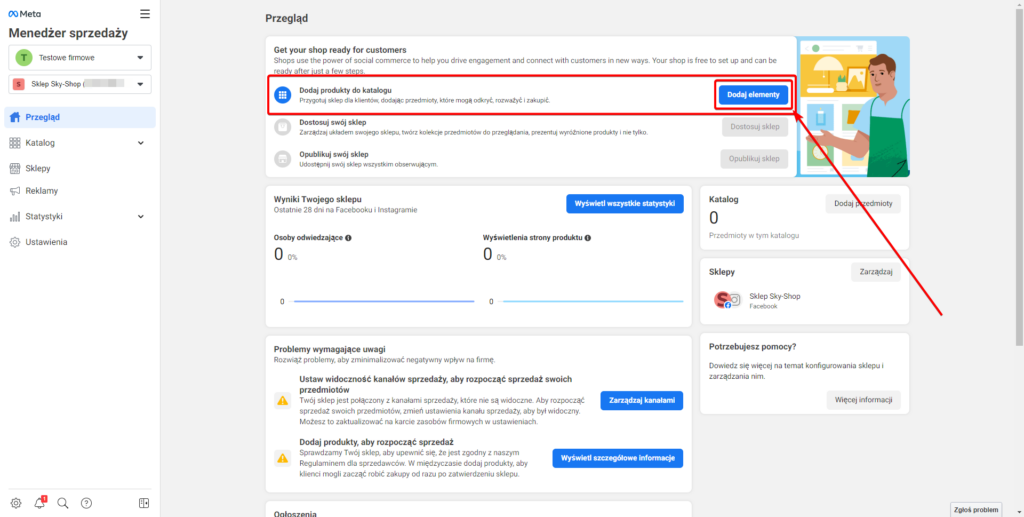This screenshot has width=1024, height=517.
Task: Click info icon beside Wyświetlenia strony produktu
Action: [x=588, y=238]
